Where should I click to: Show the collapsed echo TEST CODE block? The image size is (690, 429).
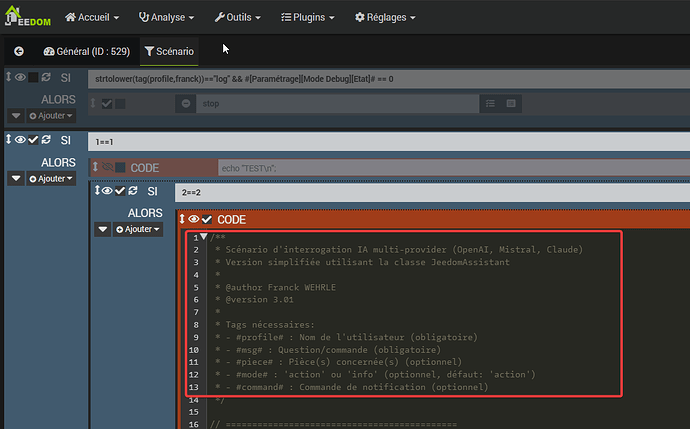click(106, 167)
